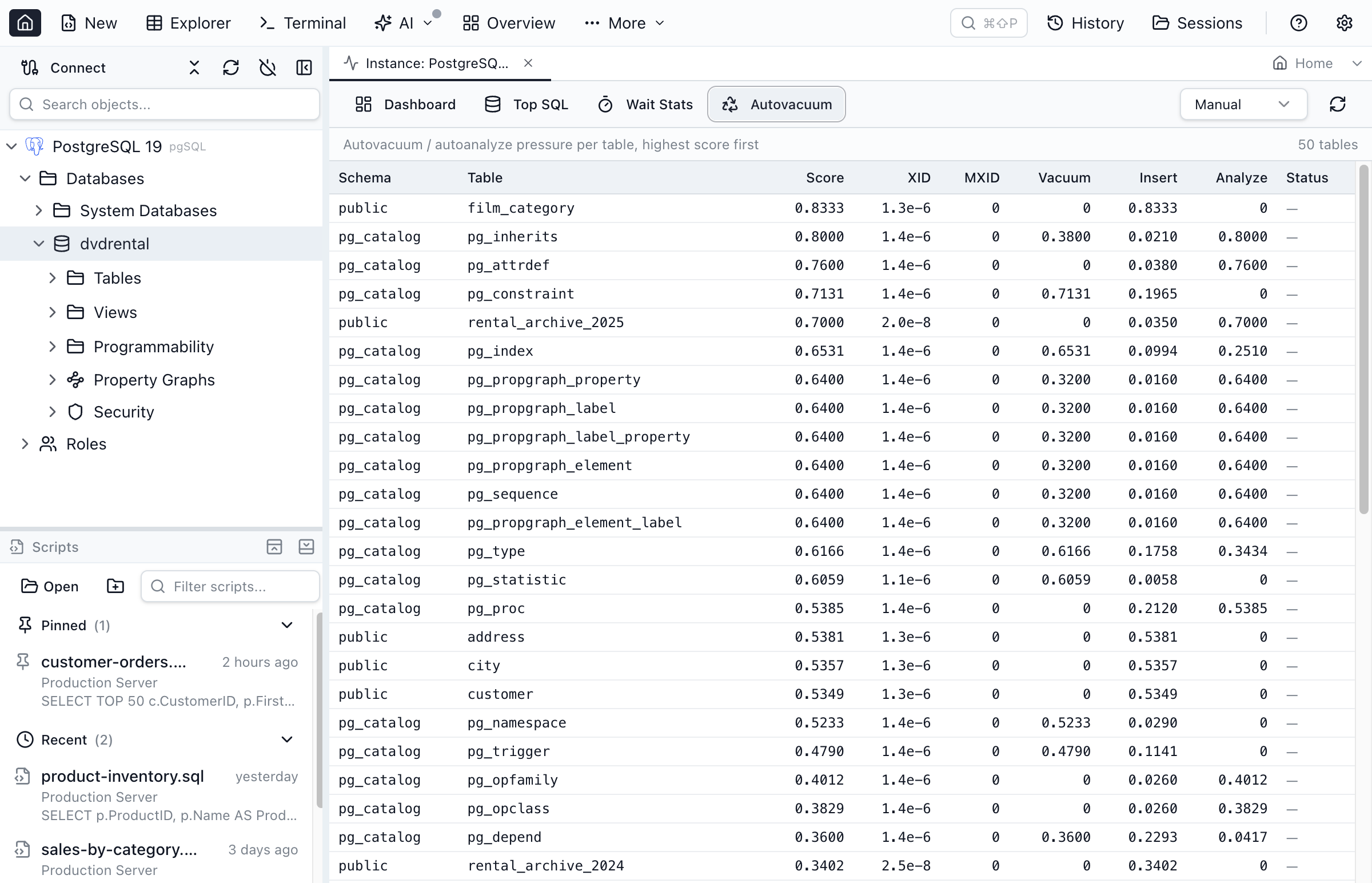This screenshot has height=883, width=1372.
Task: Click the dvdrental database icon
Action: coord(62,244)
